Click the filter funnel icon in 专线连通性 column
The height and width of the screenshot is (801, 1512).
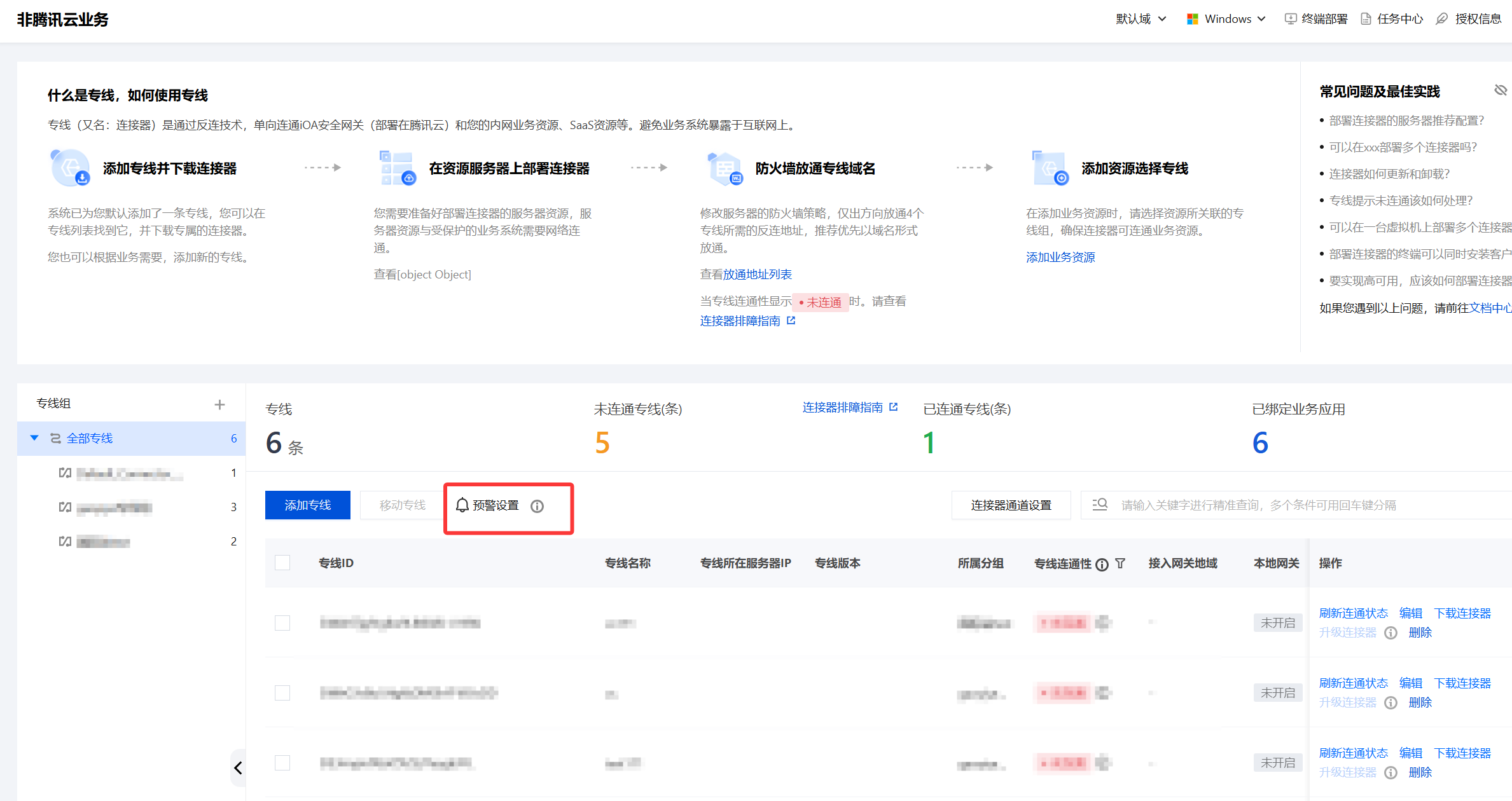(1120, 563)
